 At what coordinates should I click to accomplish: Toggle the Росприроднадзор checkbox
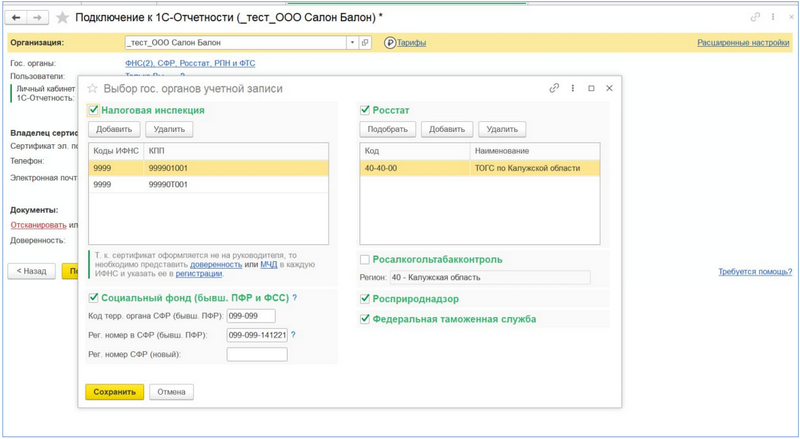[x=365, y=298]
